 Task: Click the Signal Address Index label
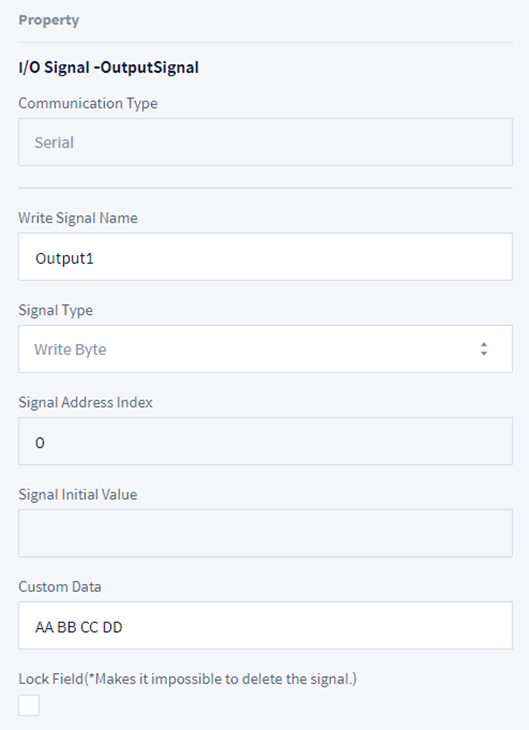tap(85, 402)
